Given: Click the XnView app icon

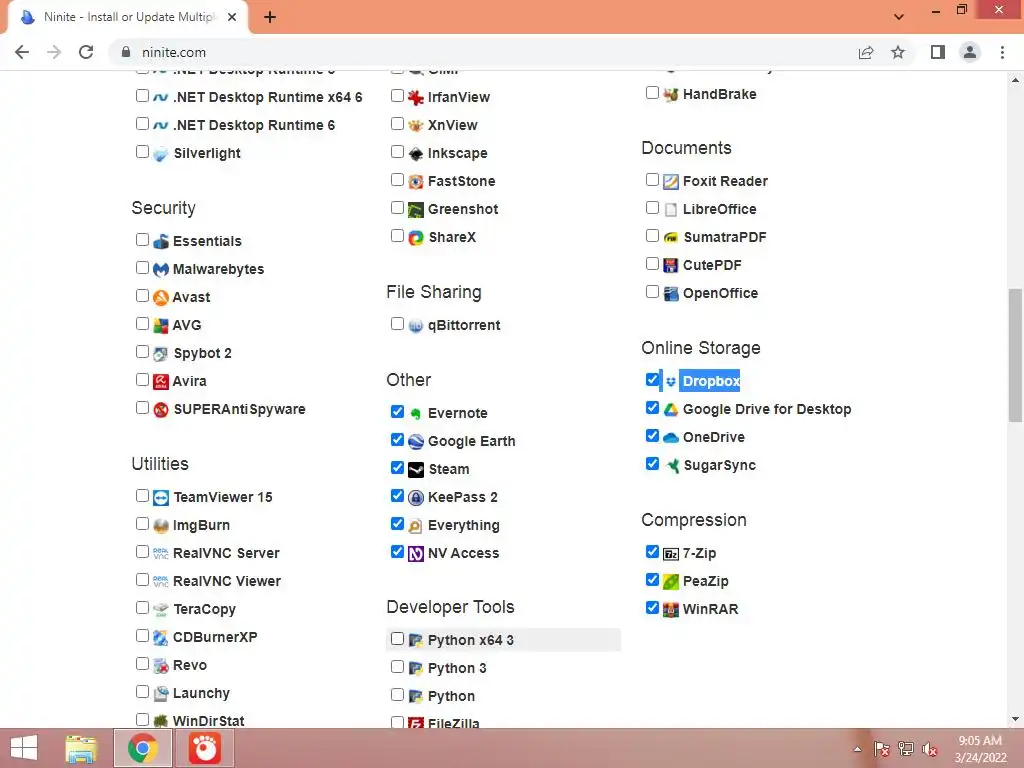Looking at the screenshot, I should (416, 125).
